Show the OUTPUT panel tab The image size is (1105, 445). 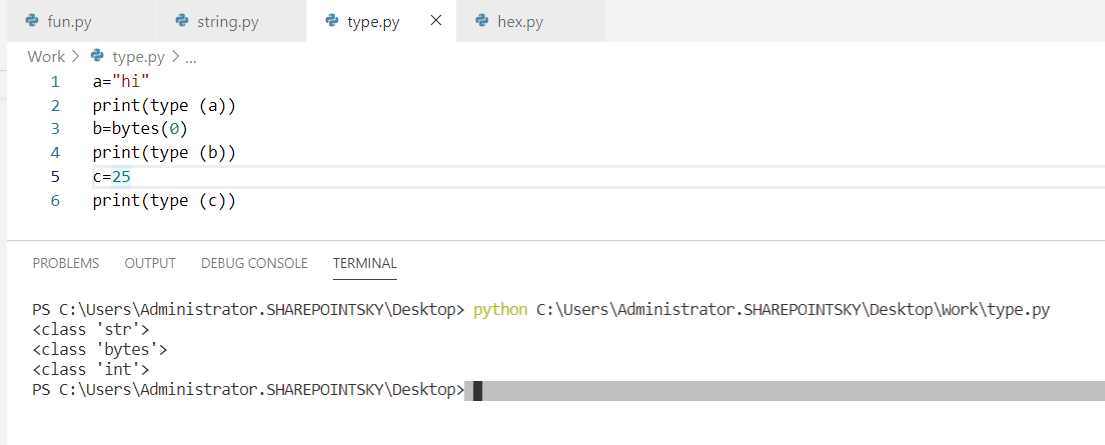pos(150,263)
